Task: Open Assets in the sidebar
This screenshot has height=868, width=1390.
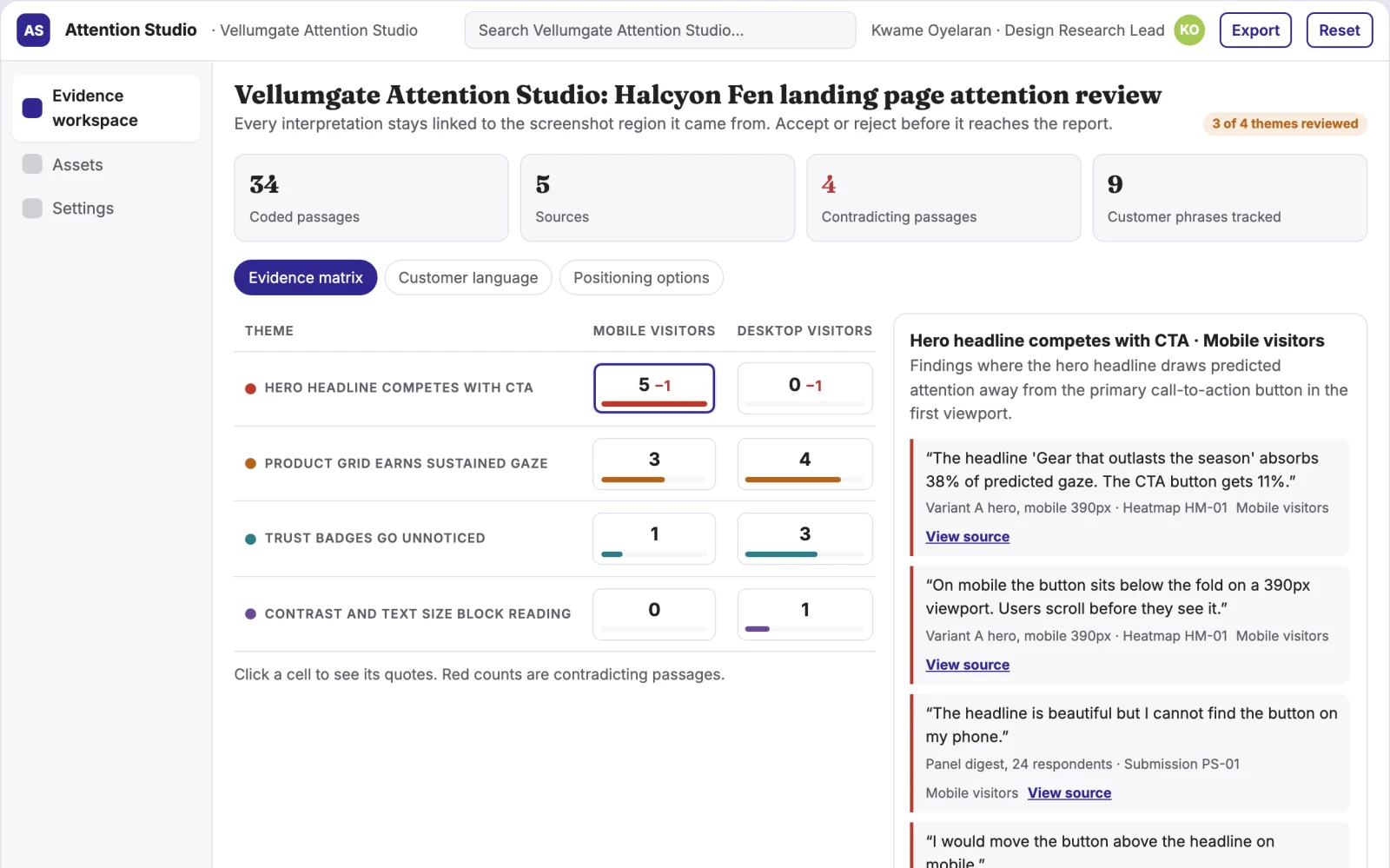Action: [x=106, y=164]
